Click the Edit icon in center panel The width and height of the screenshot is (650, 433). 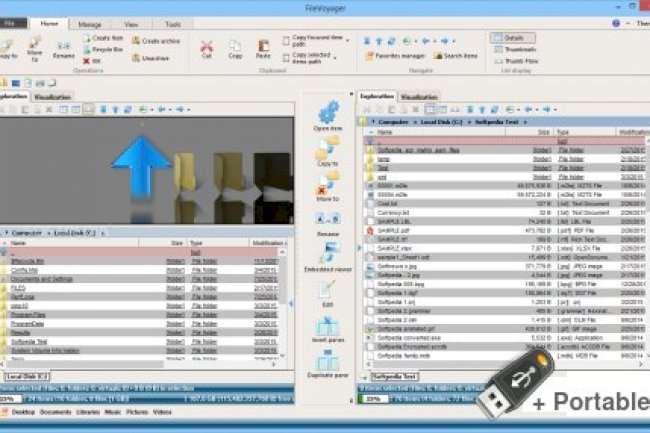tap(328, 291)
